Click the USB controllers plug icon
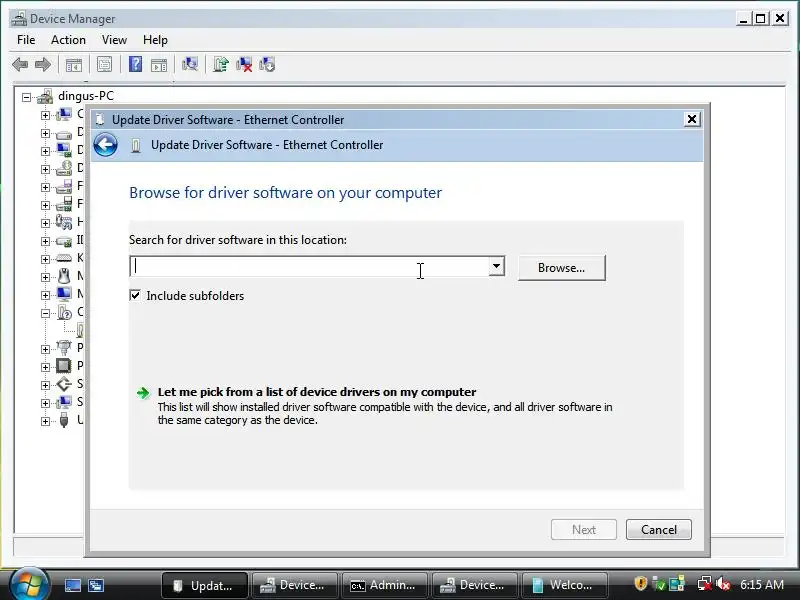The image size is (800, 600). tap(64, 420)
